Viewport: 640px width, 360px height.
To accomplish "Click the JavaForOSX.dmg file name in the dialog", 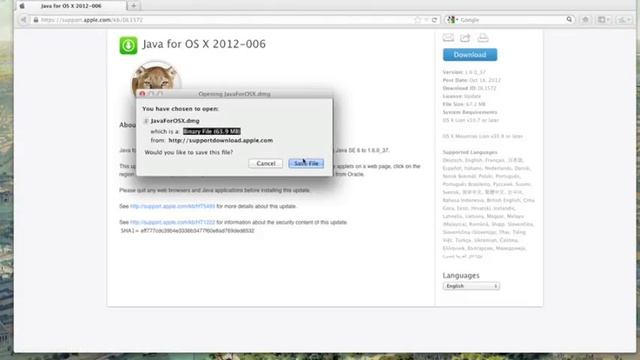I will (175, 121).
